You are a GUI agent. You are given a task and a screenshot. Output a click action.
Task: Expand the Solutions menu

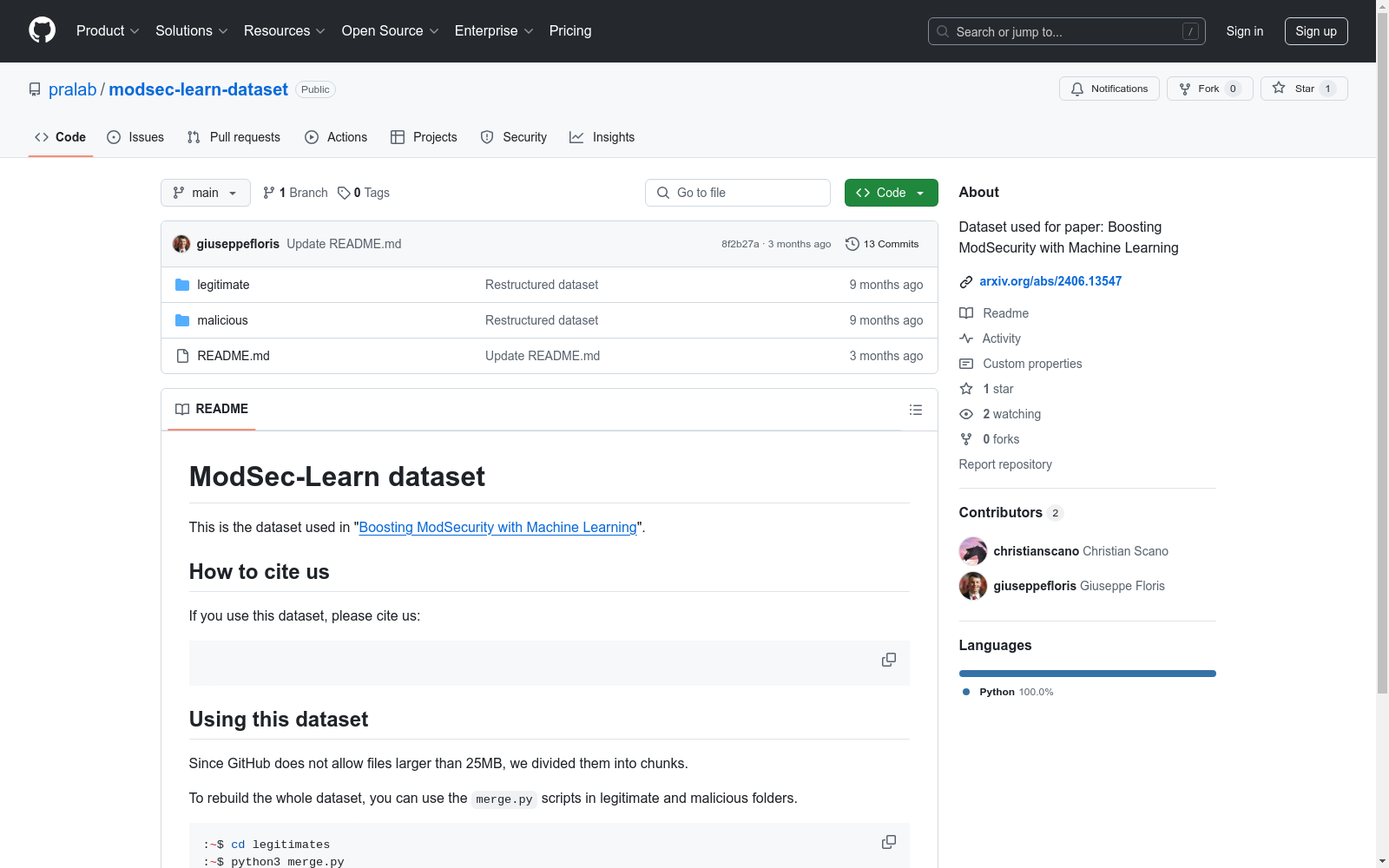click(192, 30)
